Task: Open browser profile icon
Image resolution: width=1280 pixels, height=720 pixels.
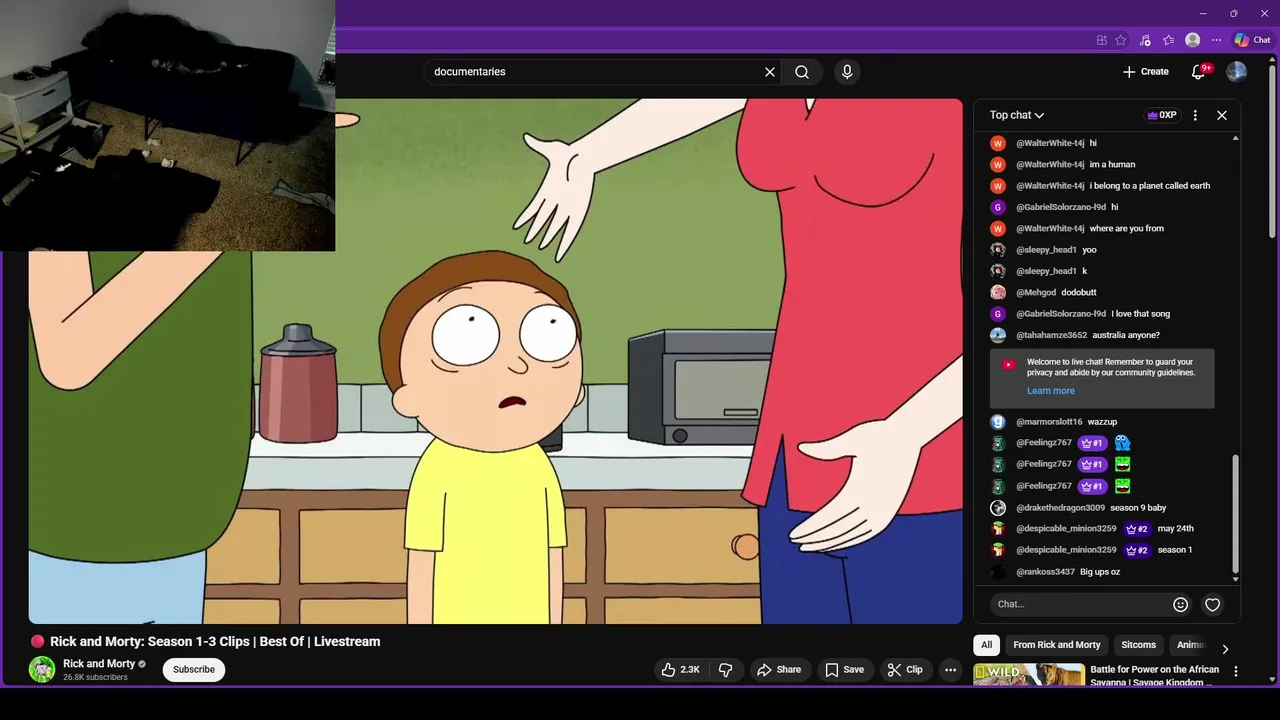Action: tap(1192, 40)
